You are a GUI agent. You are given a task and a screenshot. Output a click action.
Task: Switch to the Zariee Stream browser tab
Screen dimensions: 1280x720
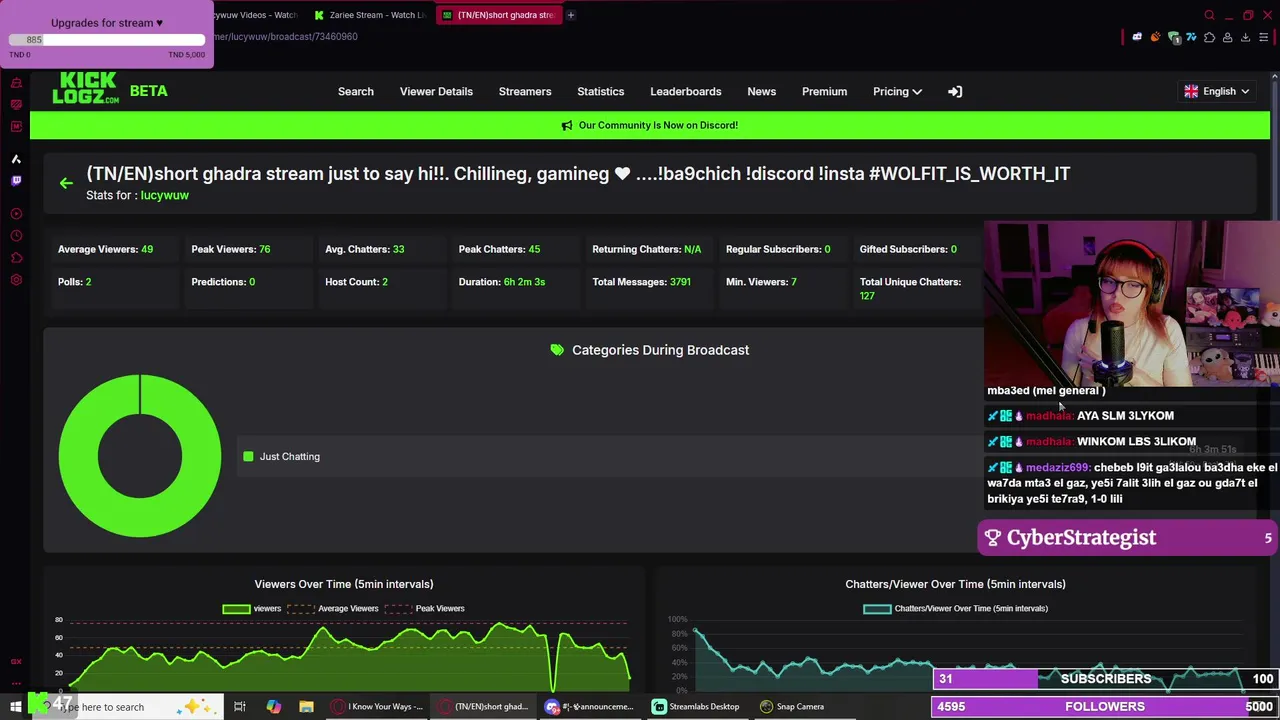point(369,15)
